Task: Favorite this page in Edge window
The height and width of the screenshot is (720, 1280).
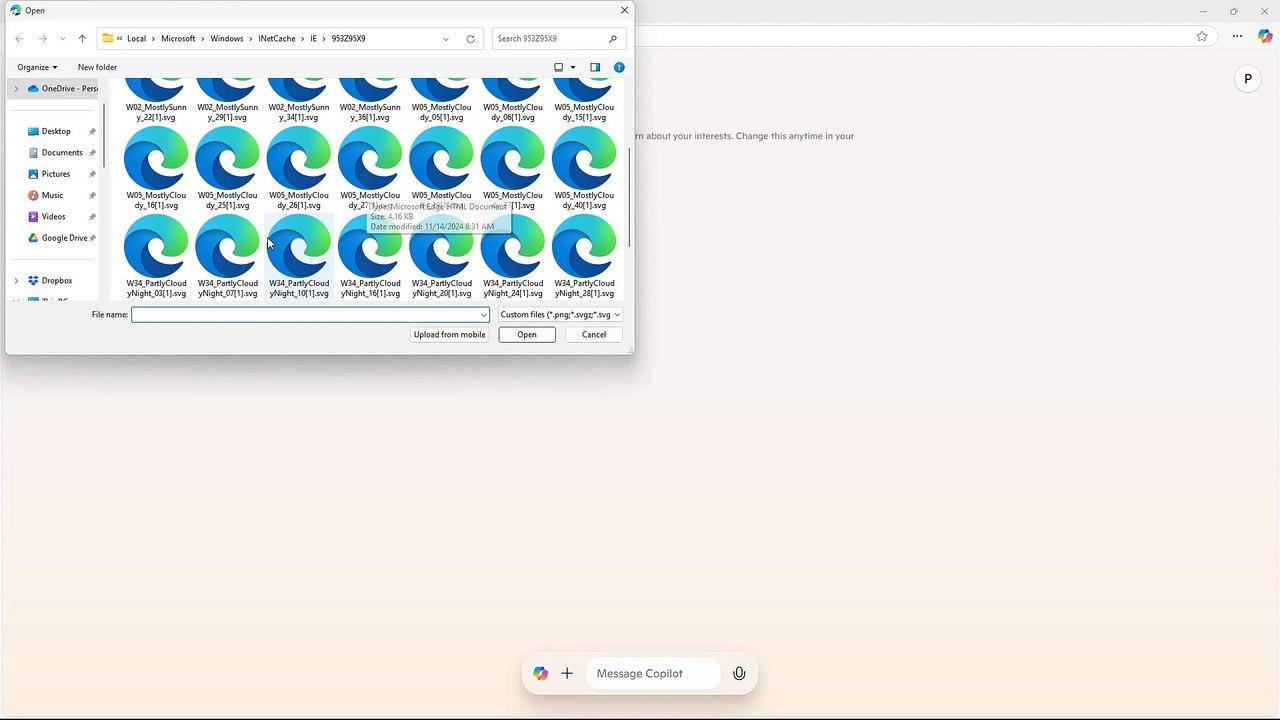Action: [1202, 37]
